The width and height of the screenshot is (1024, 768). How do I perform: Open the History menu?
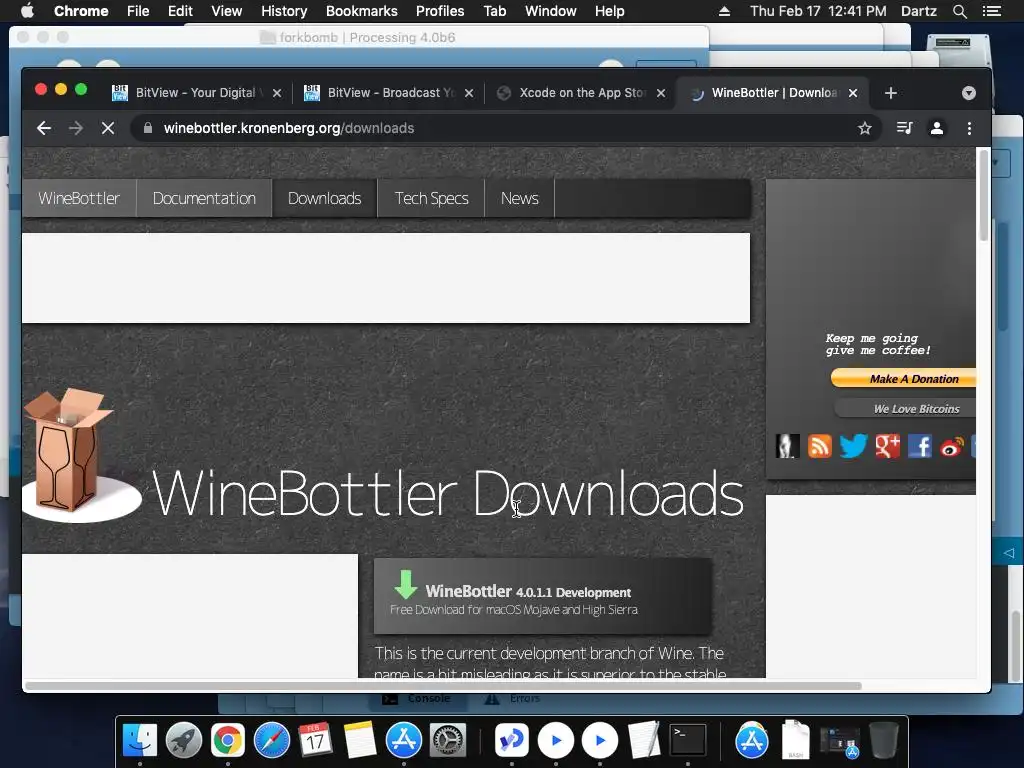point(284,11)
